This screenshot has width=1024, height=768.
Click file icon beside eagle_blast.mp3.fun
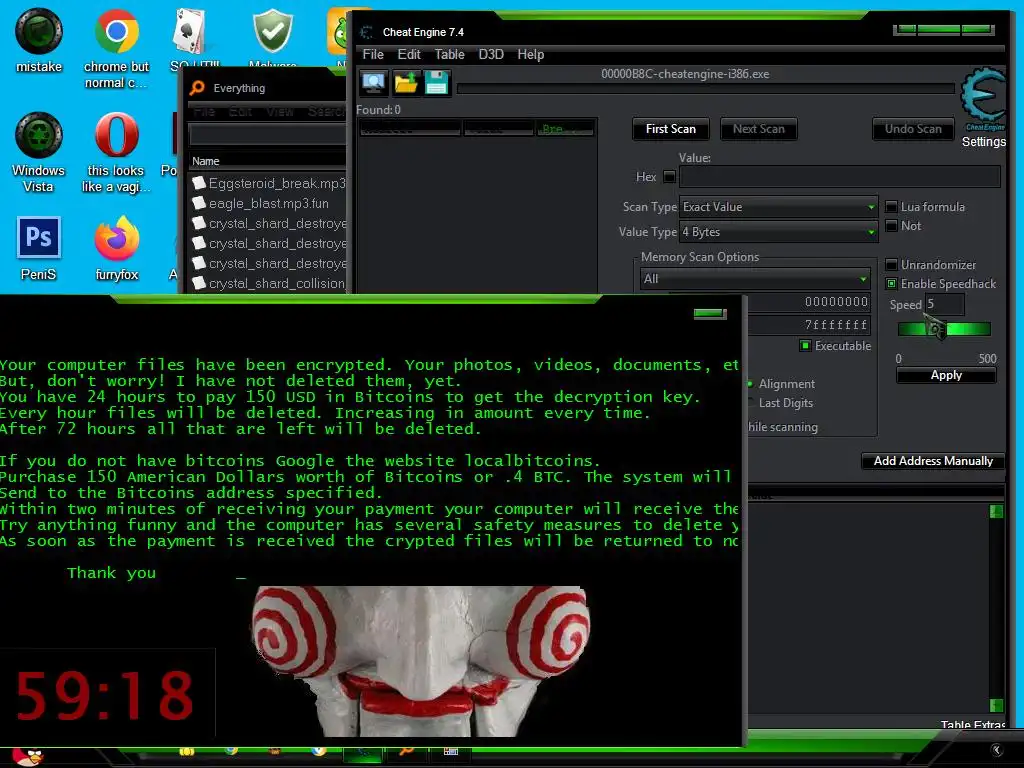point(199,203)
